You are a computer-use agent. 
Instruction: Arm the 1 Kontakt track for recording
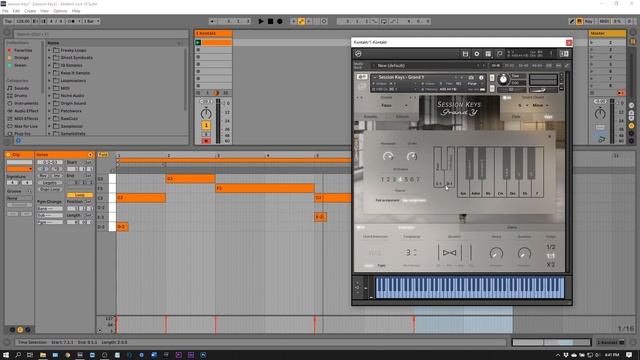click(206, 141)
